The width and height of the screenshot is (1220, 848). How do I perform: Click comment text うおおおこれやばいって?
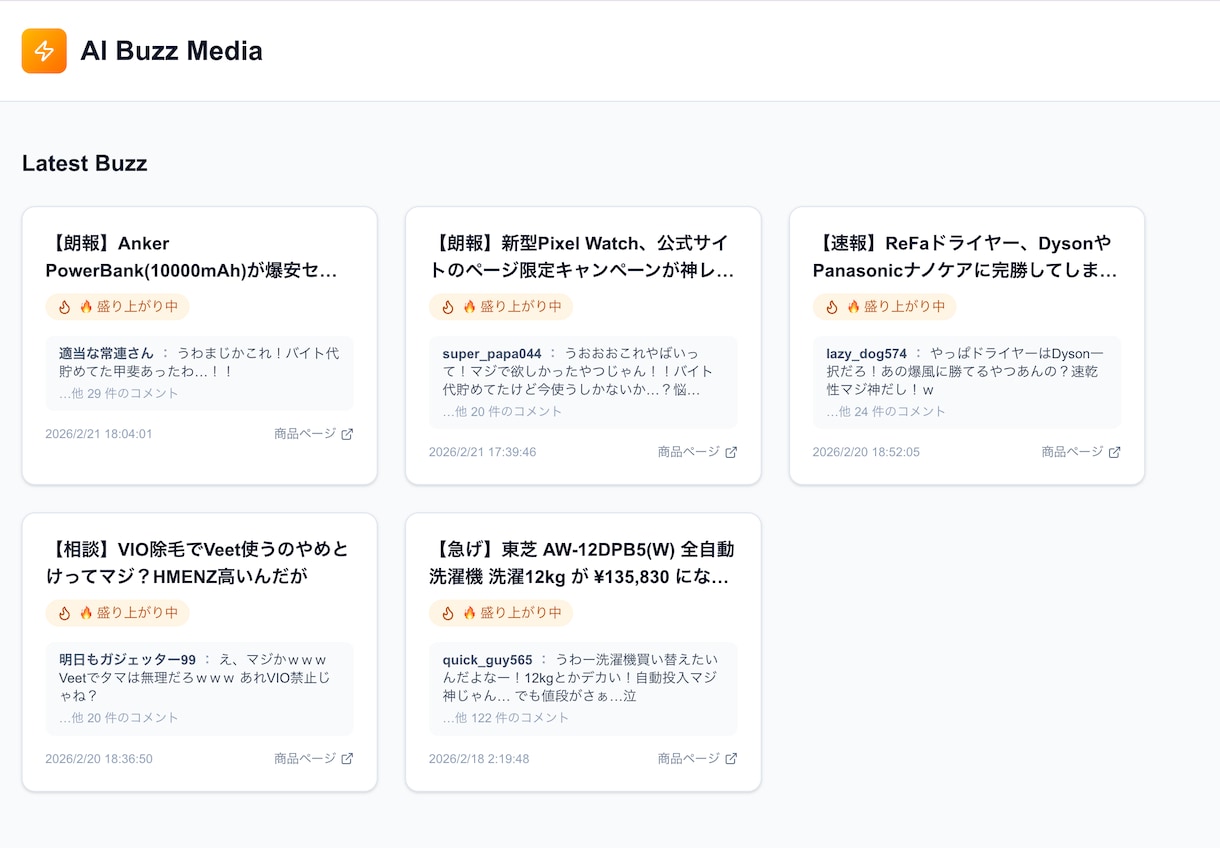coord(632,353)
